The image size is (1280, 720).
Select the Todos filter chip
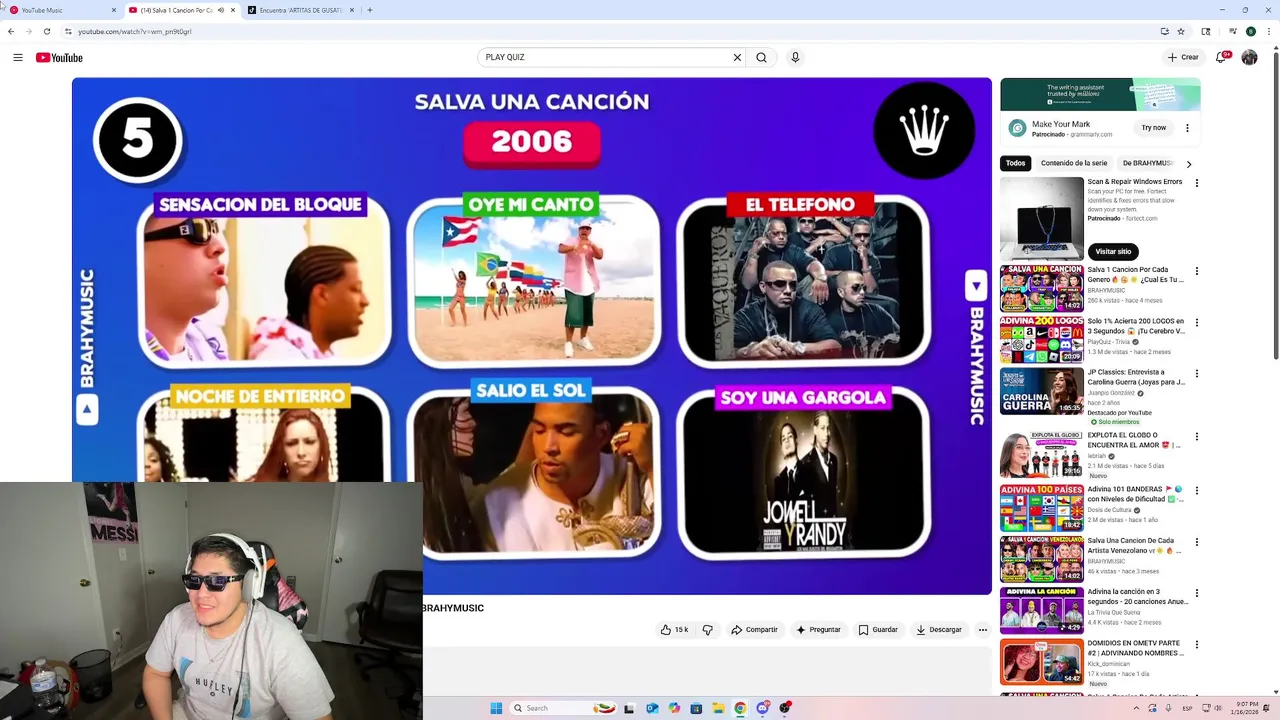(x=1015, y=163)
